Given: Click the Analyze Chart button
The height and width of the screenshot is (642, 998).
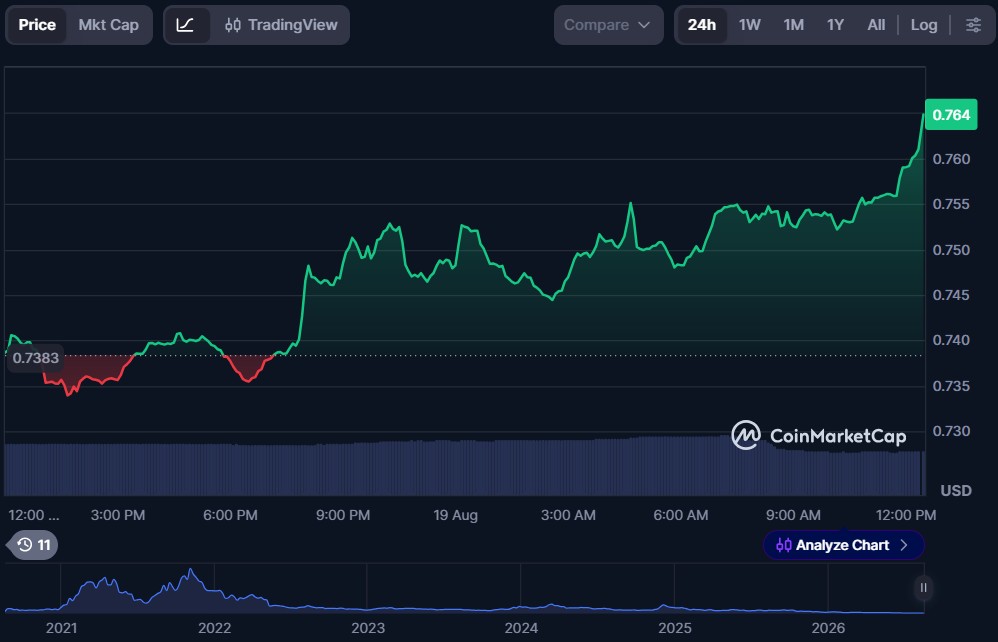Looking at the screenshot, I should point(843,545).
